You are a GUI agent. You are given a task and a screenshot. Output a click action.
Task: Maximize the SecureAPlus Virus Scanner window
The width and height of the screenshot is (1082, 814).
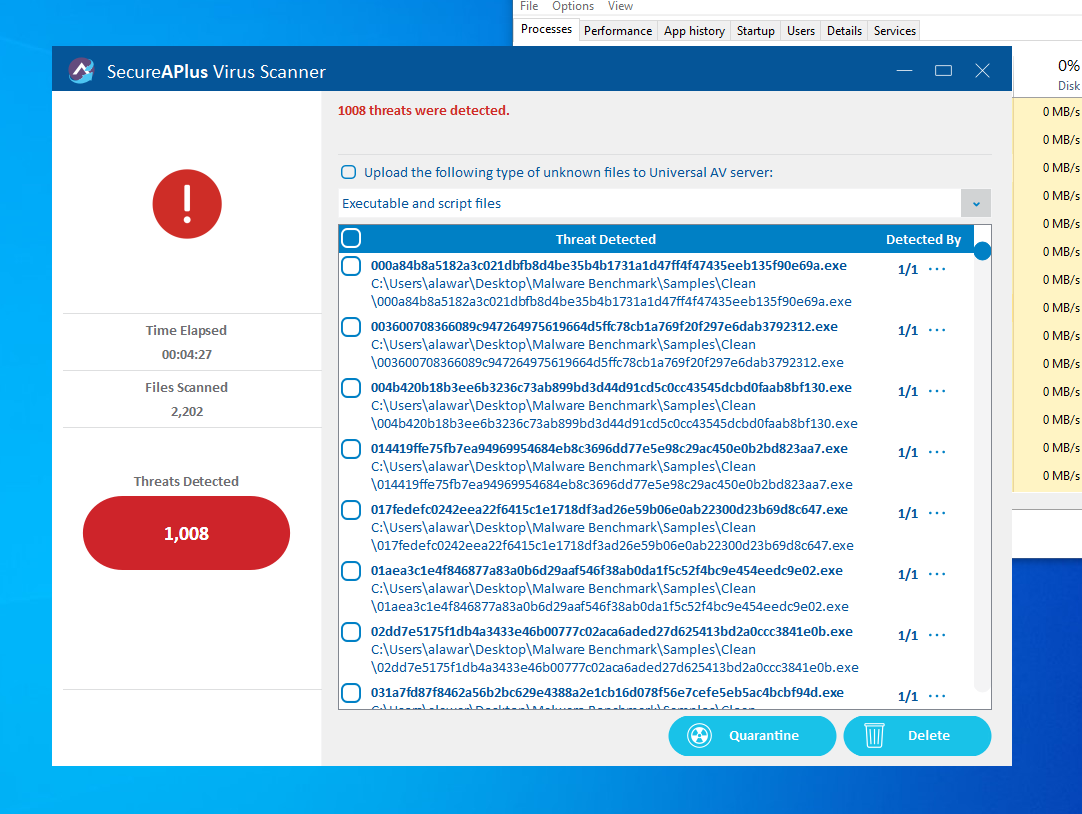pyautogui.click(x=943, y=70)
